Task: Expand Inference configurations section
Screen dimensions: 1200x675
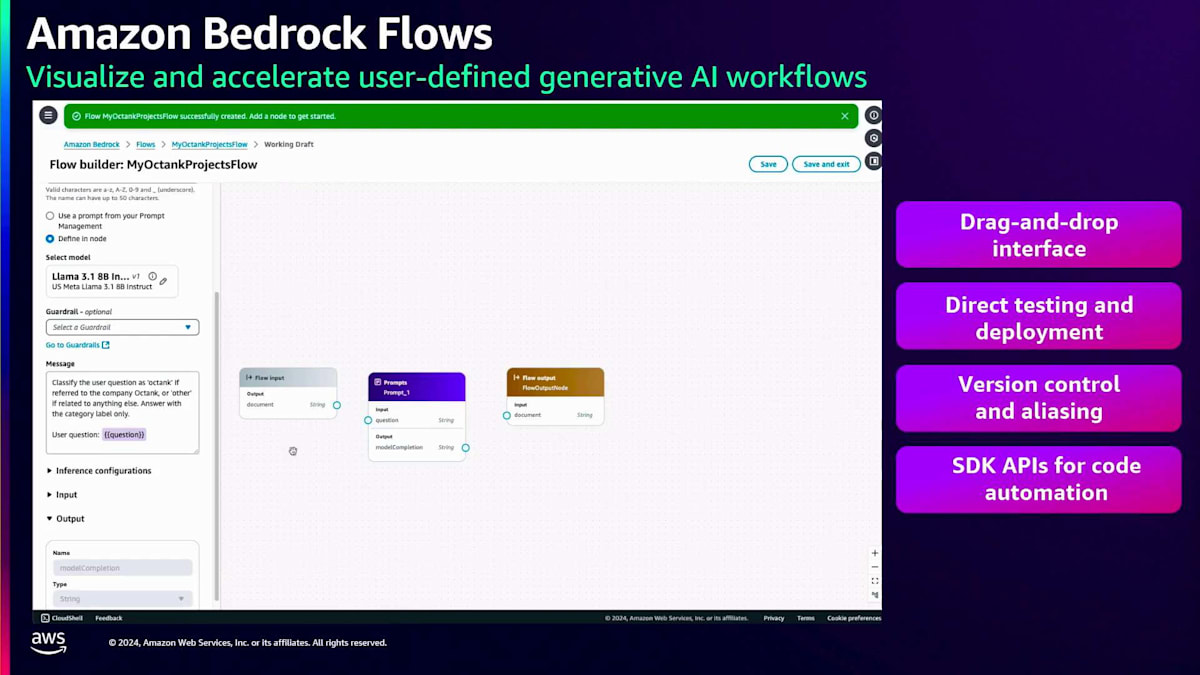Action: coord(99,471)
